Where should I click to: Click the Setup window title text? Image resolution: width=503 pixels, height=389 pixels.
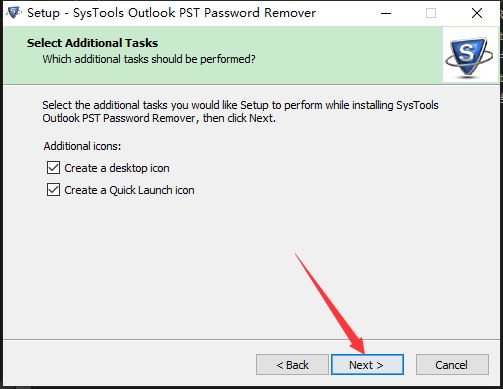point(171,13)
